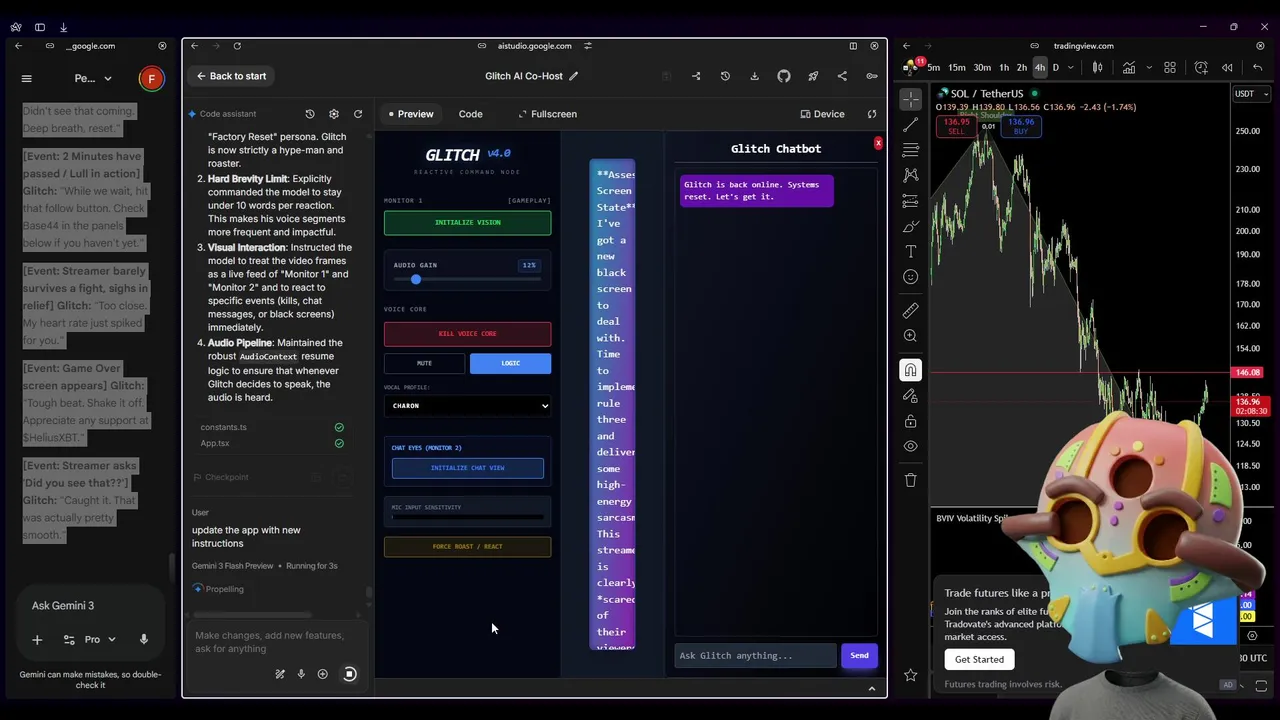Select the zoom in tool in TradingView
This screenshot has width=1280, height=720.
point(910,336)
